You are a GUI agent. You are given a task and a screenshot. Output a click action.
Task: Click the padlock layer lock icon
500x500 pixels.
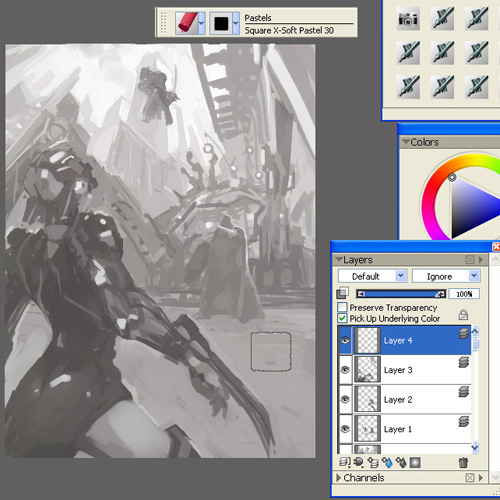coord(463,315)
